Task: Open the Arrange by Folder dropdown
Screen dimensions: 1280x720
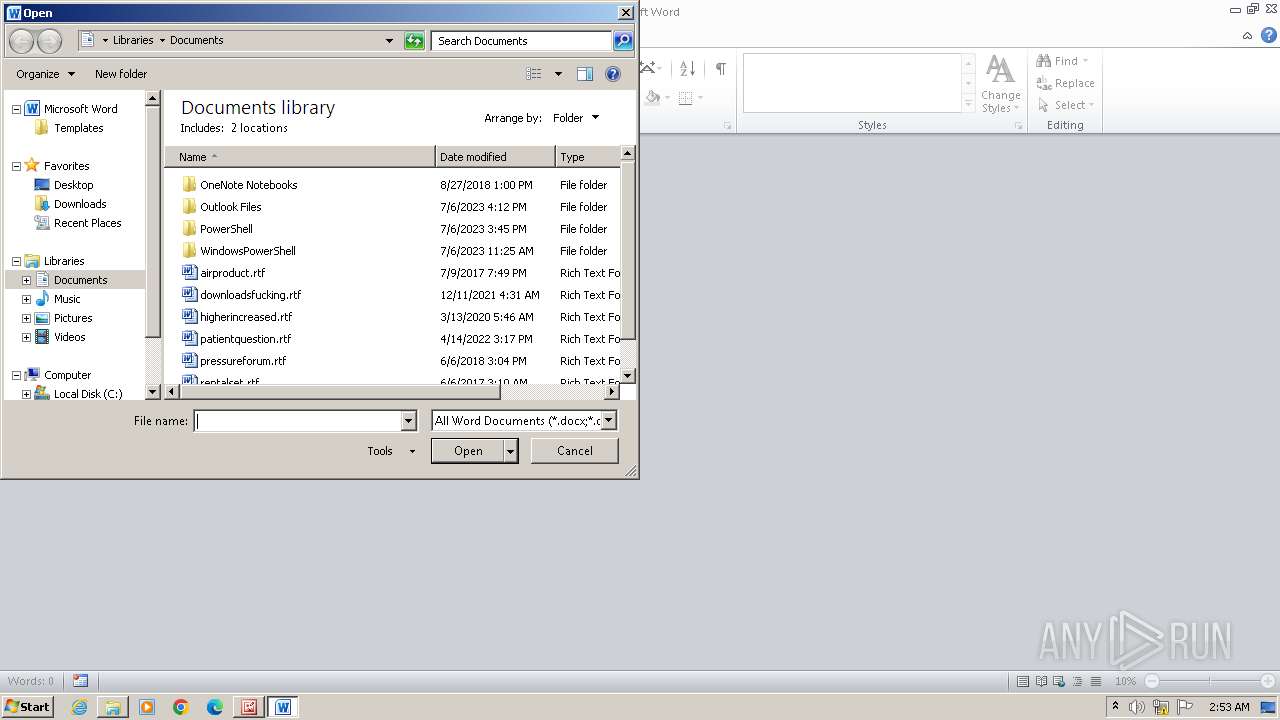Action: [x=576, y=118]
